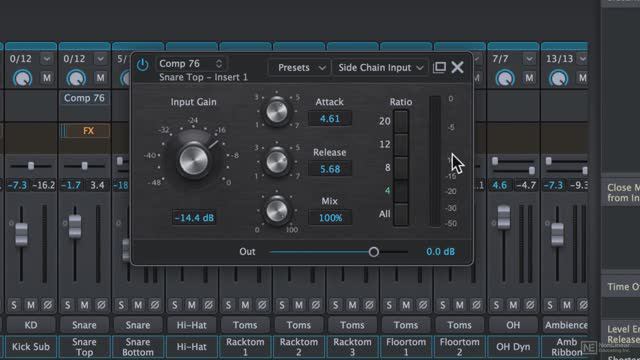Click the Mix value field 100%
Image resolution: width=640 pixels, height=360 pixels.
pos(330,218)
